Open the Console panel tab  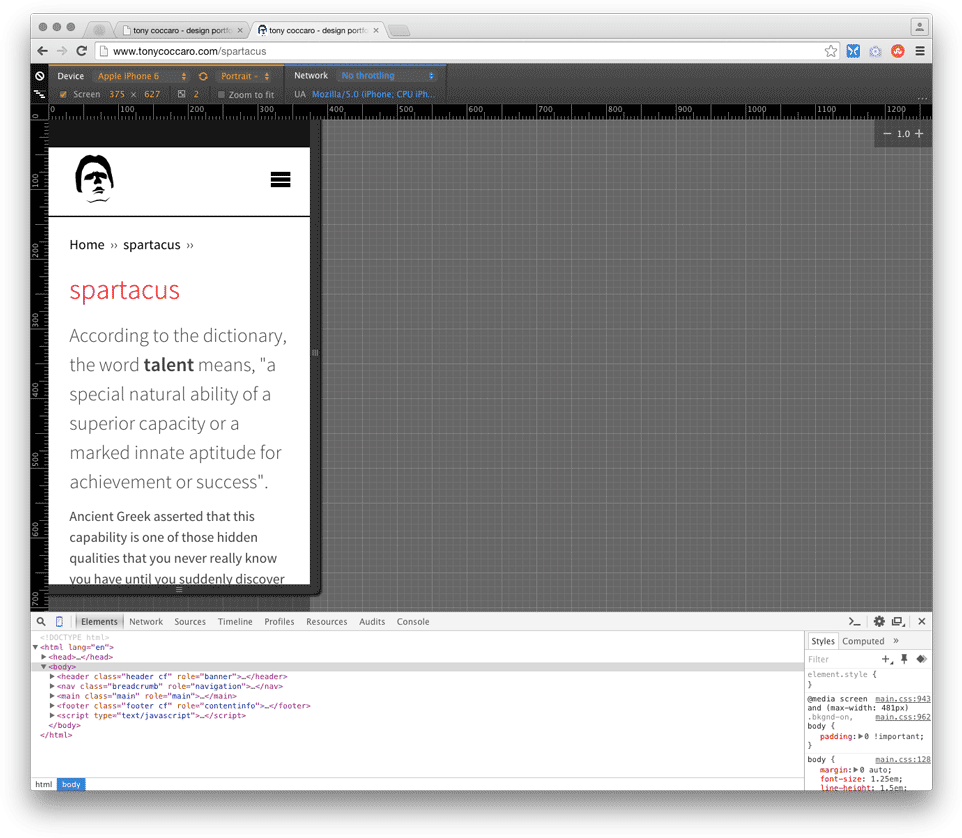coord(413,621)
